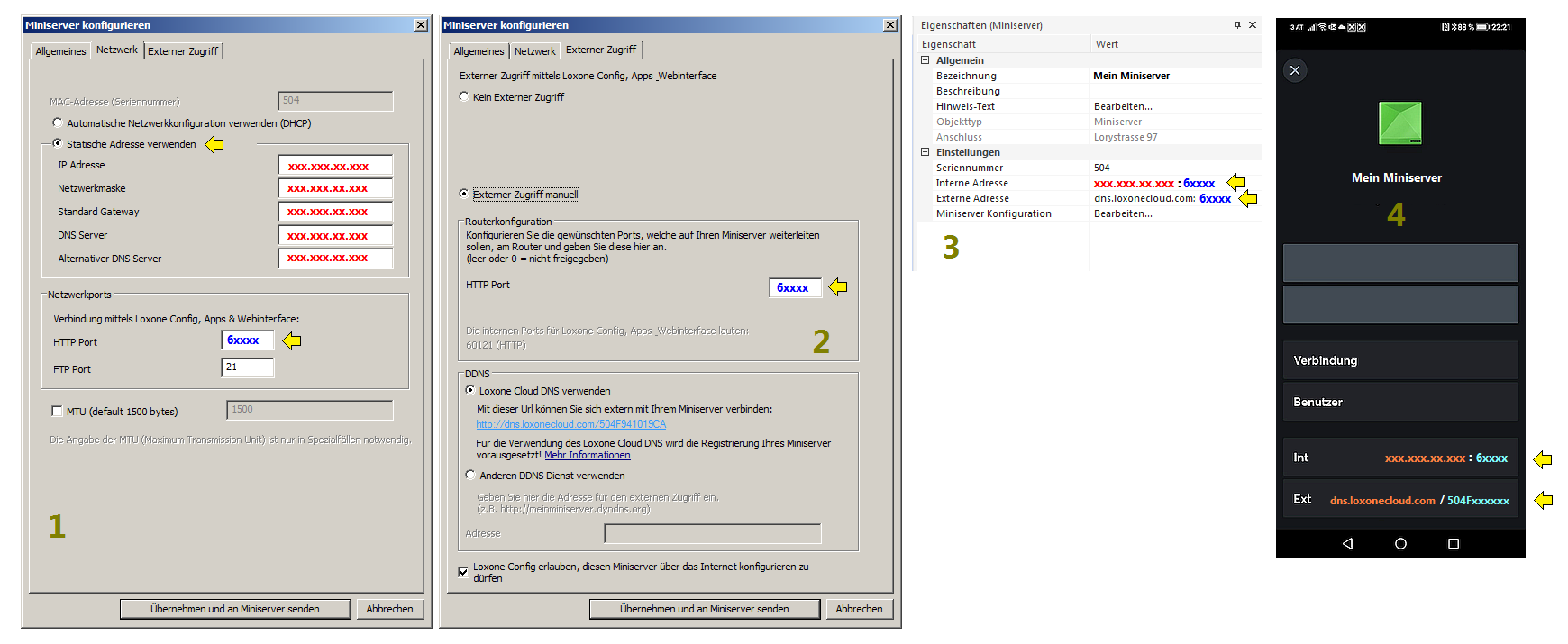Viewport: 1568px width, 644px height.
Task: Select Netzwerk tab in the dialog with Netzwerkports
Action: click(117, 50)
